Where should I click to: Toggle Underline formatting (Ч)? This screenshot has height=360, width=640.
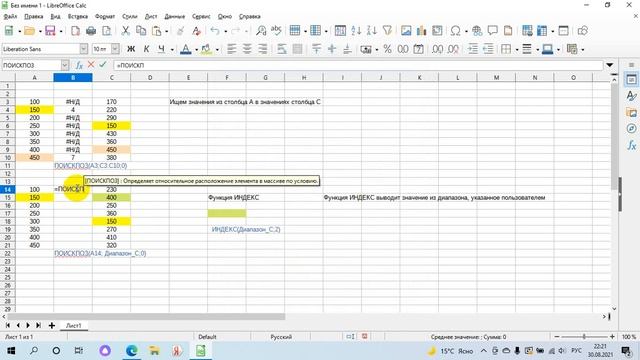point(162,49)
